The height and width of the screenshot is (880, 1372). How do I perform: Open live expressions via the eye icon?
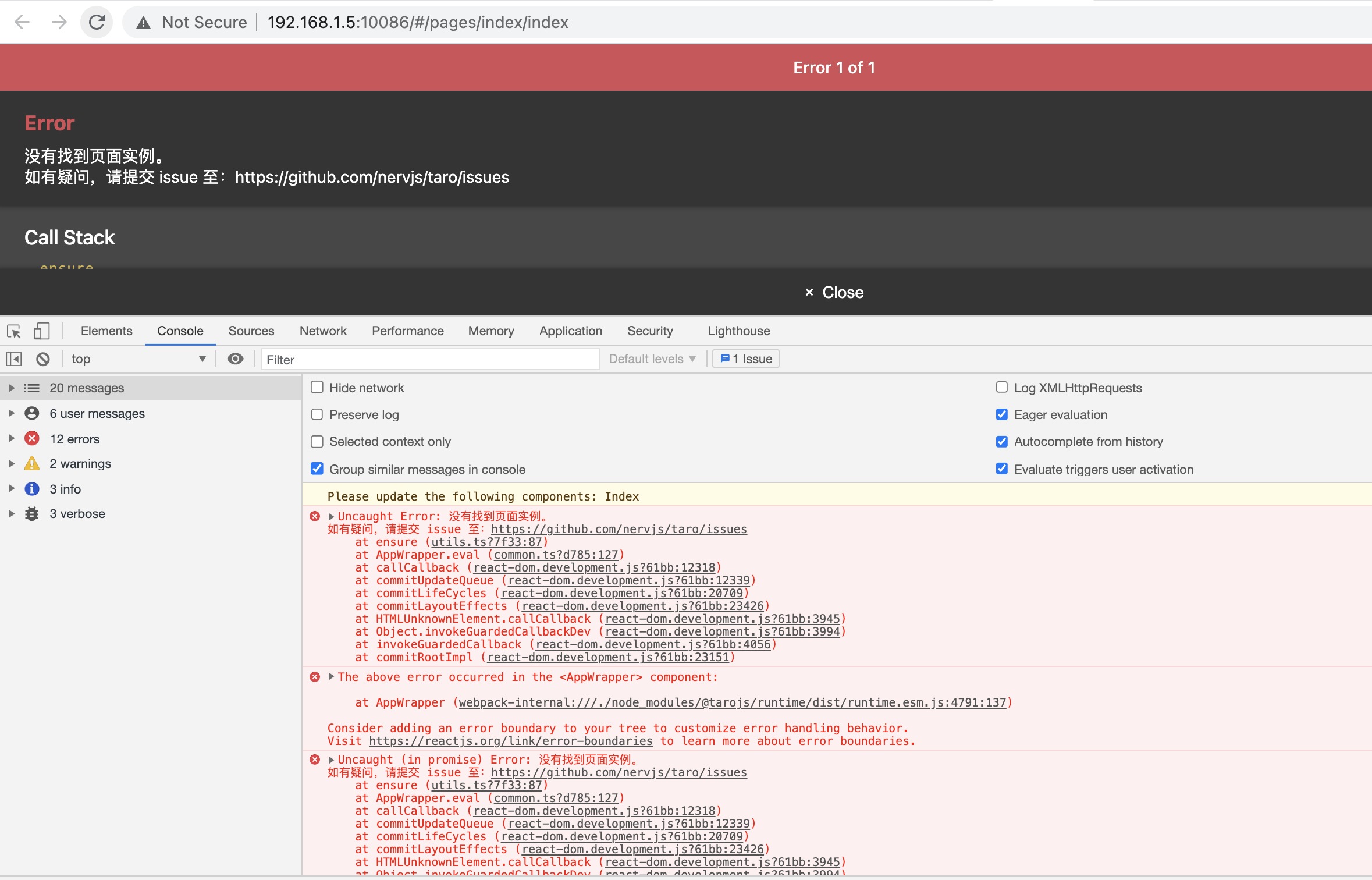point(235,359)
